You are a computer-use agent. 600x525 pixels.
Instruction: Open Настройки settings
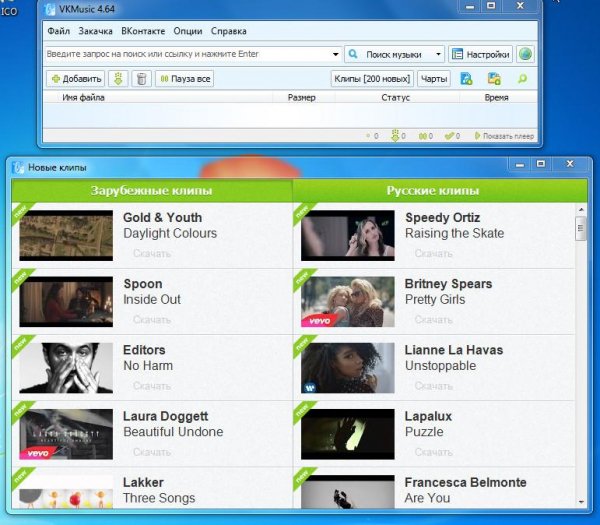[481, 54]
